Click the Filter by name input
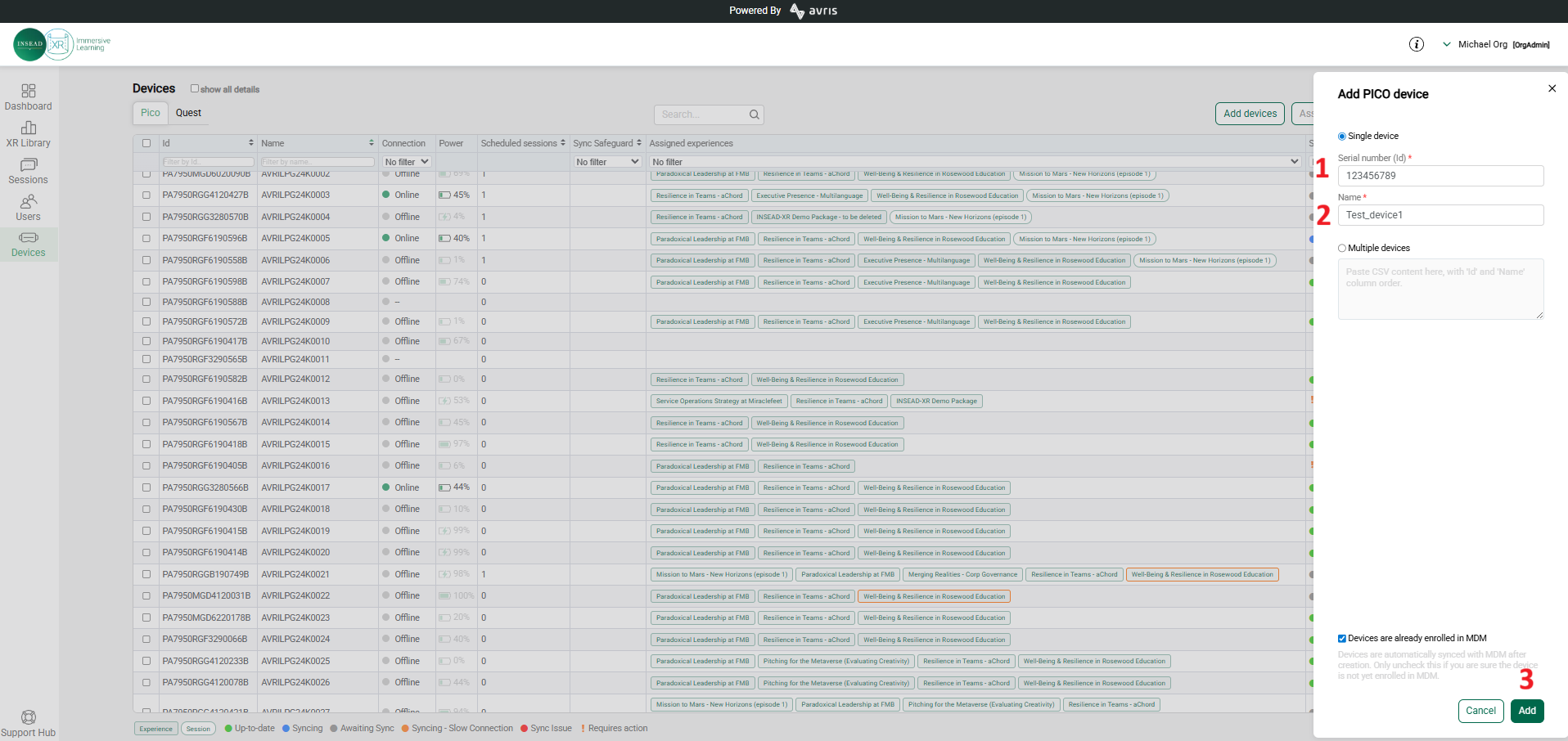The width and height of the screenshot is (1568, 741). 318,162
